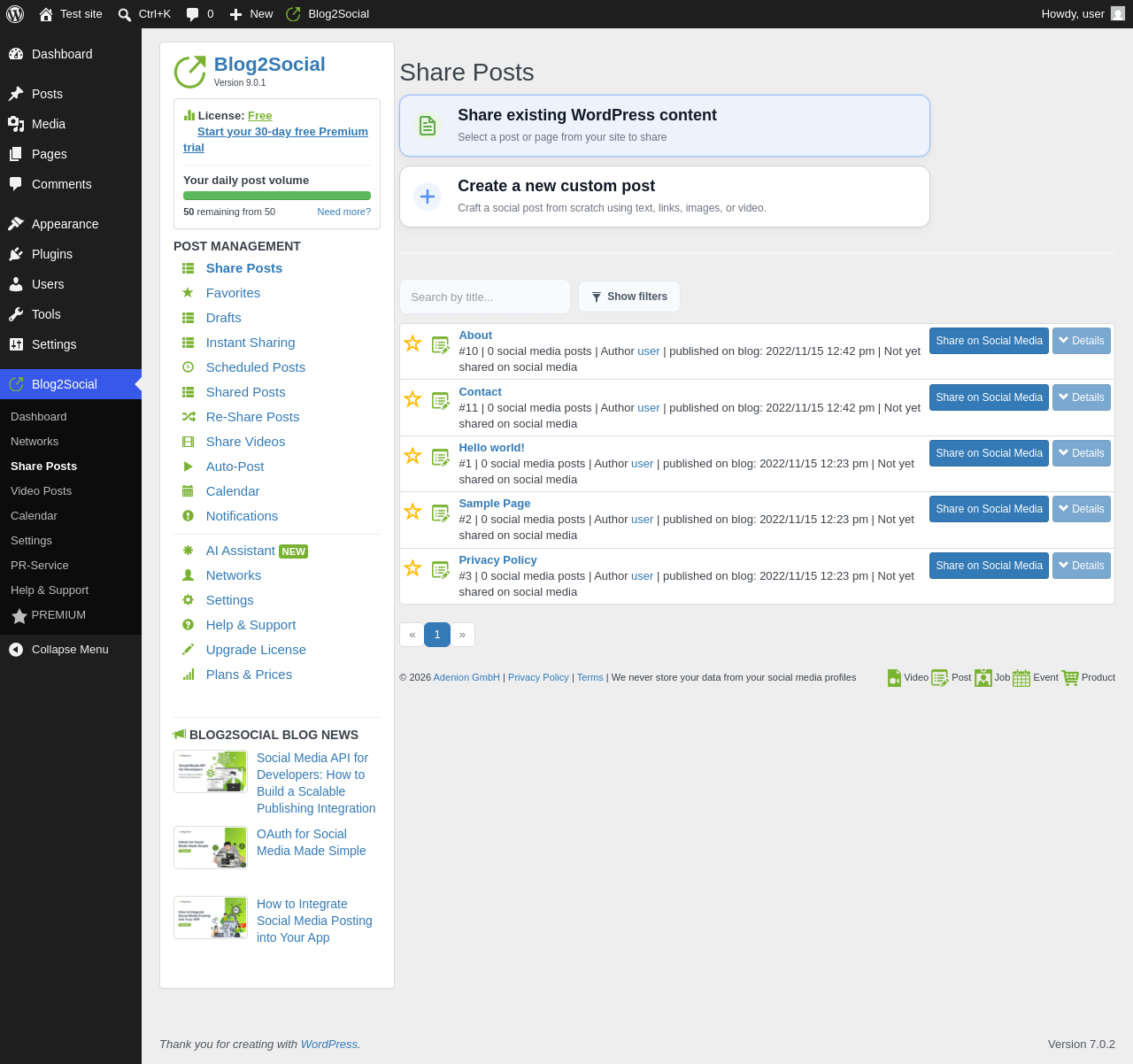Image resolution: width=1133 pixels, height=1064 pixels.
Task: Click the Re-Share Posts shuffle icon
Action: pyautogui.click(x=188, y=417)
